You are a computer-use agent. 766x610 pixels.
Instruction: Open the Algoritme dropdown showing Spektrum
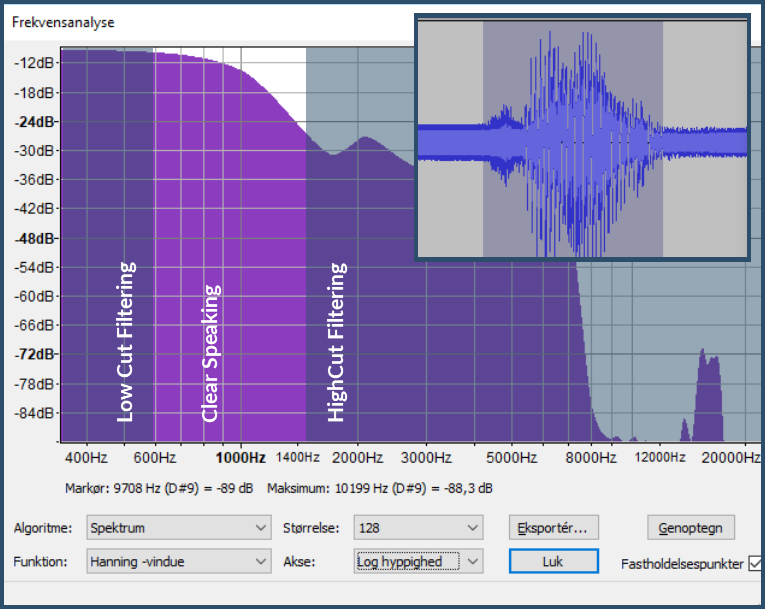coord(179,527)
